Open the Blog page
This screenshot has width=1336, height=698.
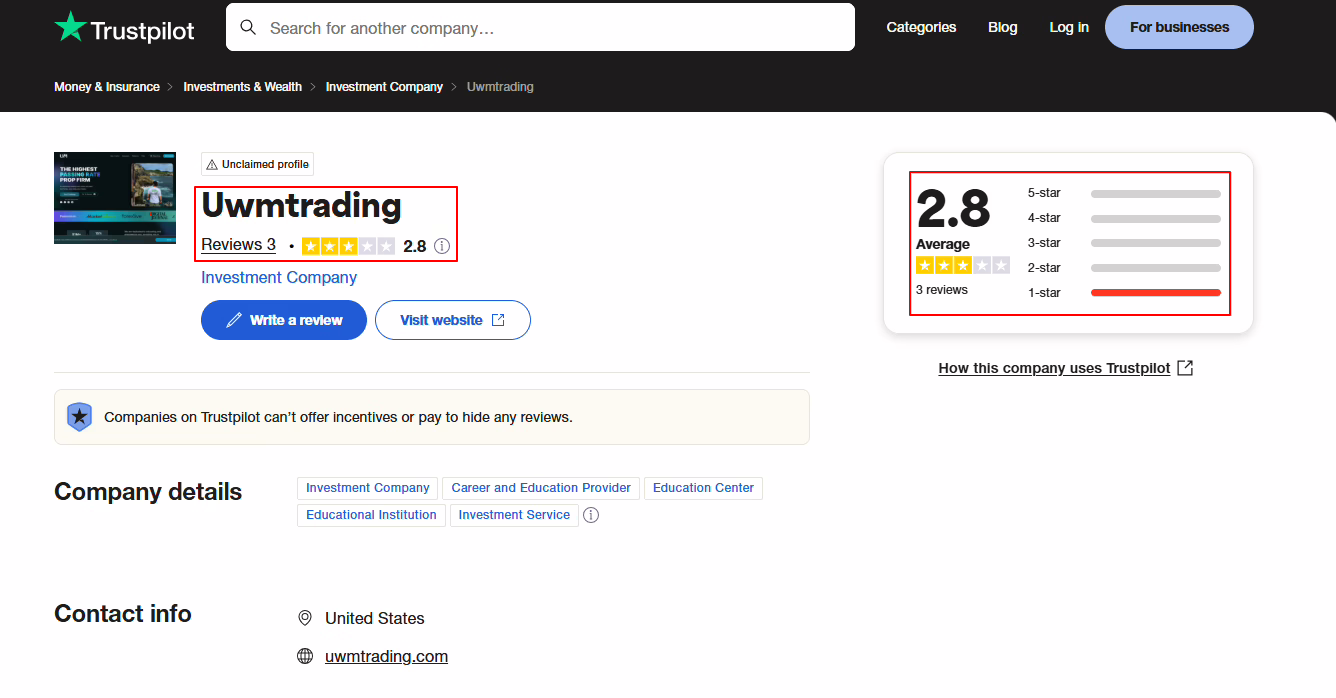pos(1002,27)
